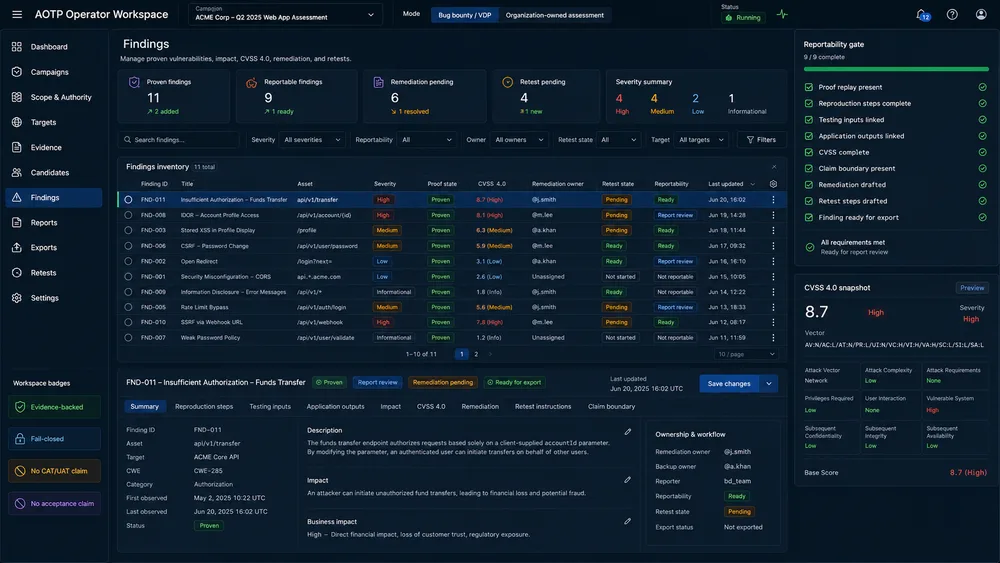Collapse the Findings inventory panel icon
1000x563 pixels.
[x=774, y=167]
